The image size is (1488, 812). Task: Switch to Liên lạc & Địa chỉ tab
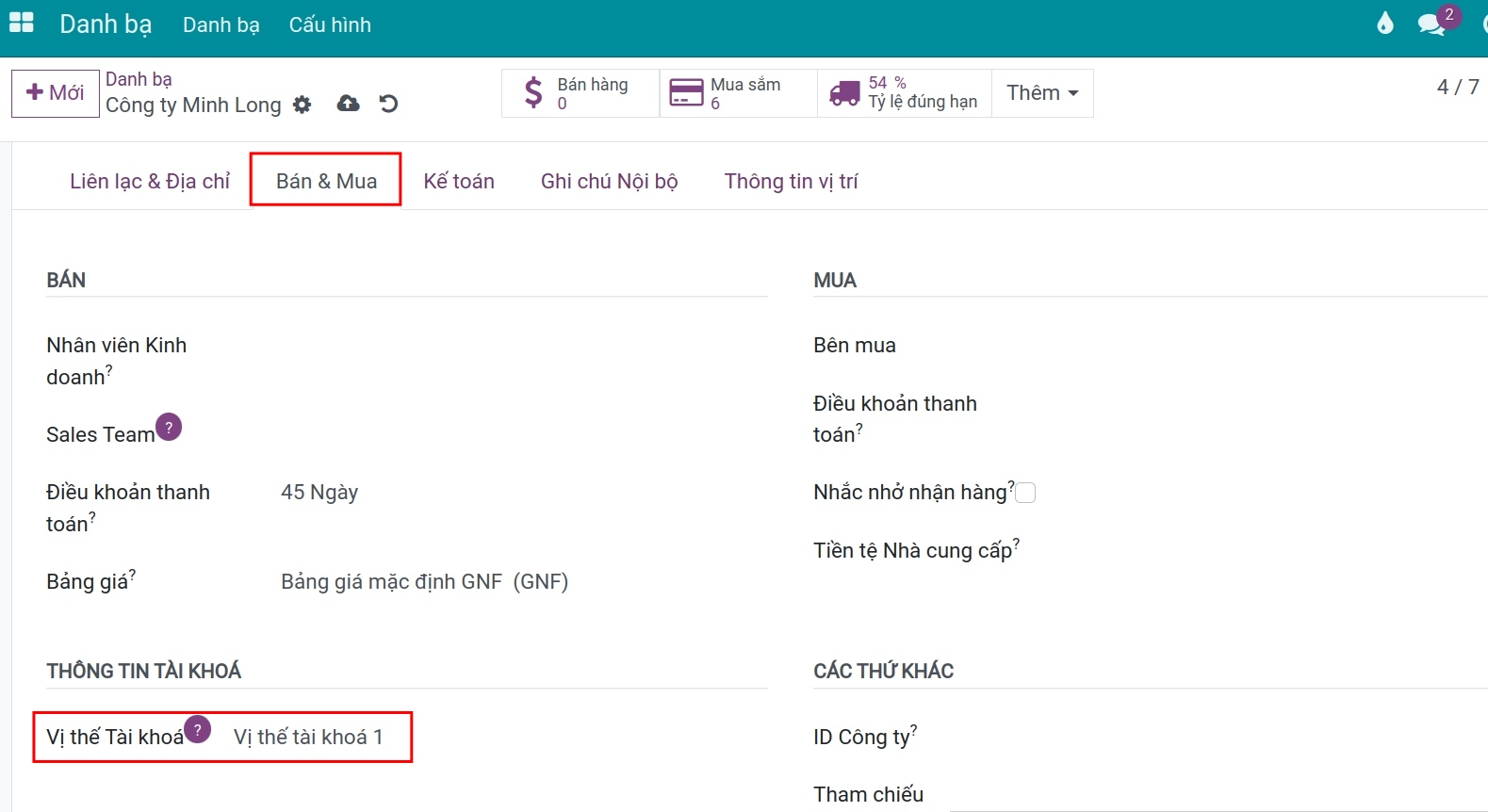pos(150,181)
